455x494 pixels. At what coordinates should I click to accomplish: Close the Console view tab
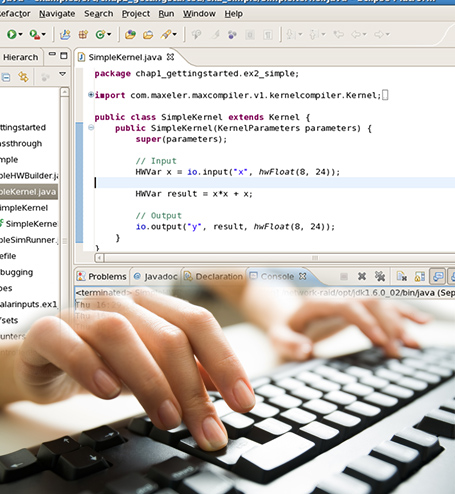[302, 276]
